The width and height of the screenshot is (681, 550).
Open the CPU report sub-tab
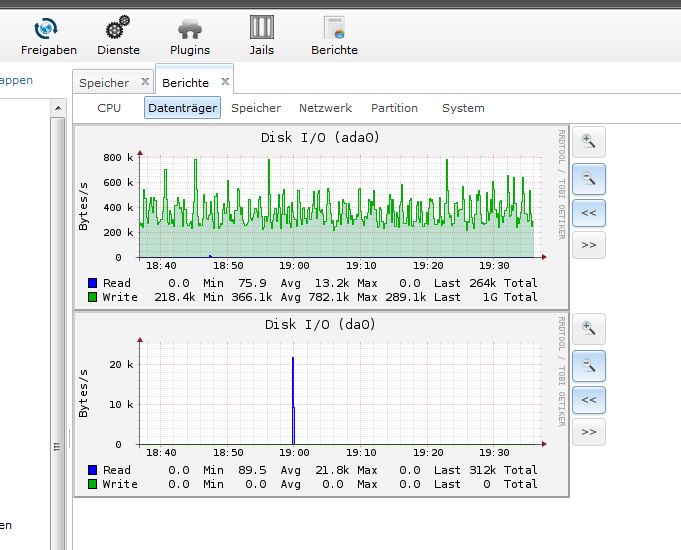click(109, 108)
